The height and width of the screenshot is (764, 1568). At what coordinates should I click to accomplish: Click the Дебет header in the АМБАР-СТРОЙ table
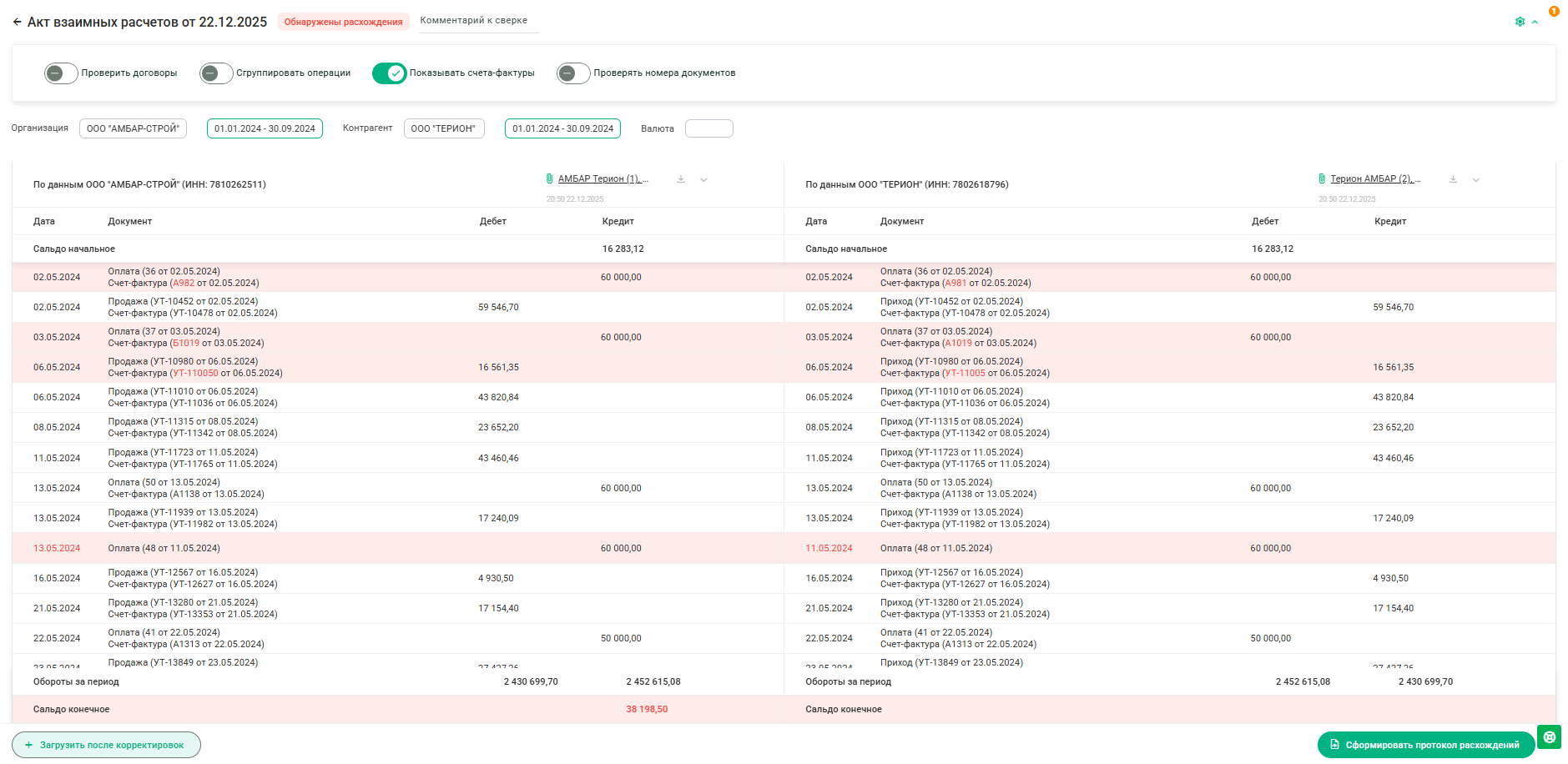pyautogui.click(x=493, y=222)
